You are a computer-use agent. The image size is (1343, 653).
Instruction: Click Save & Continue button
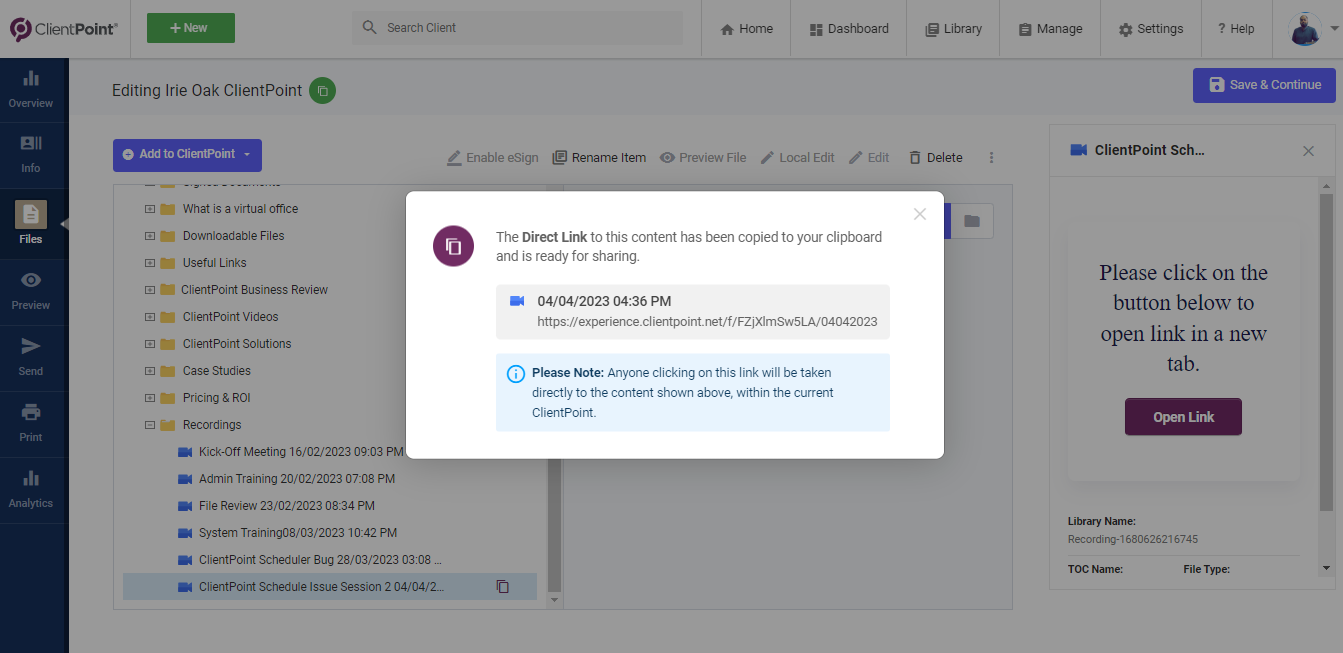[1264, 85]
